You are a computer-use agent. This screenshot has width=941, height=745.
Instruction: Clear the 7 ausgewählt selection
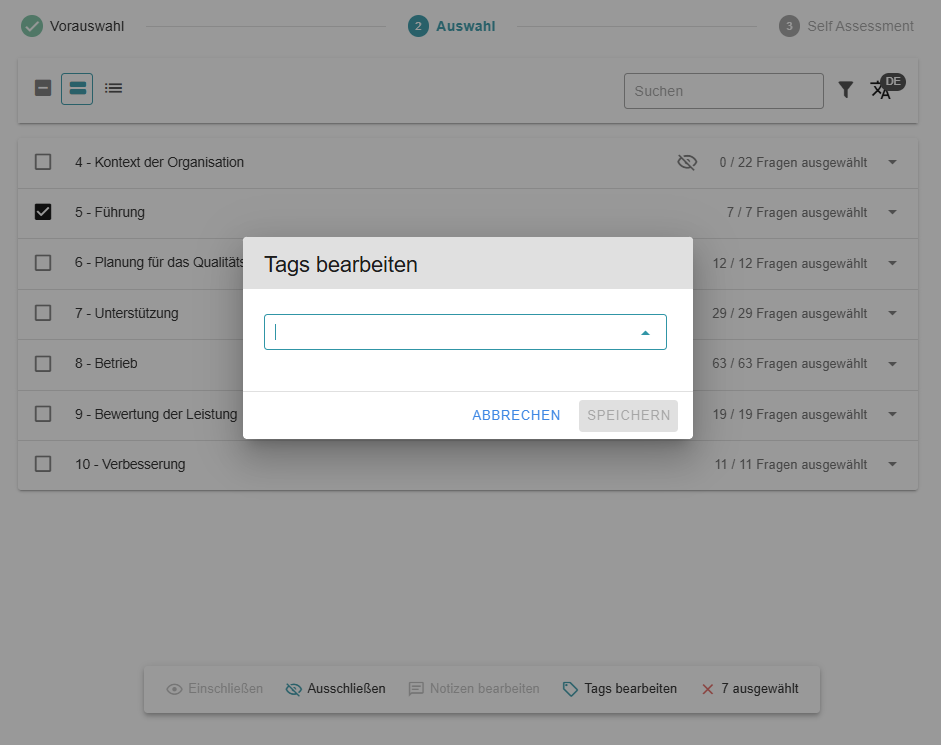tap(708, 689)
